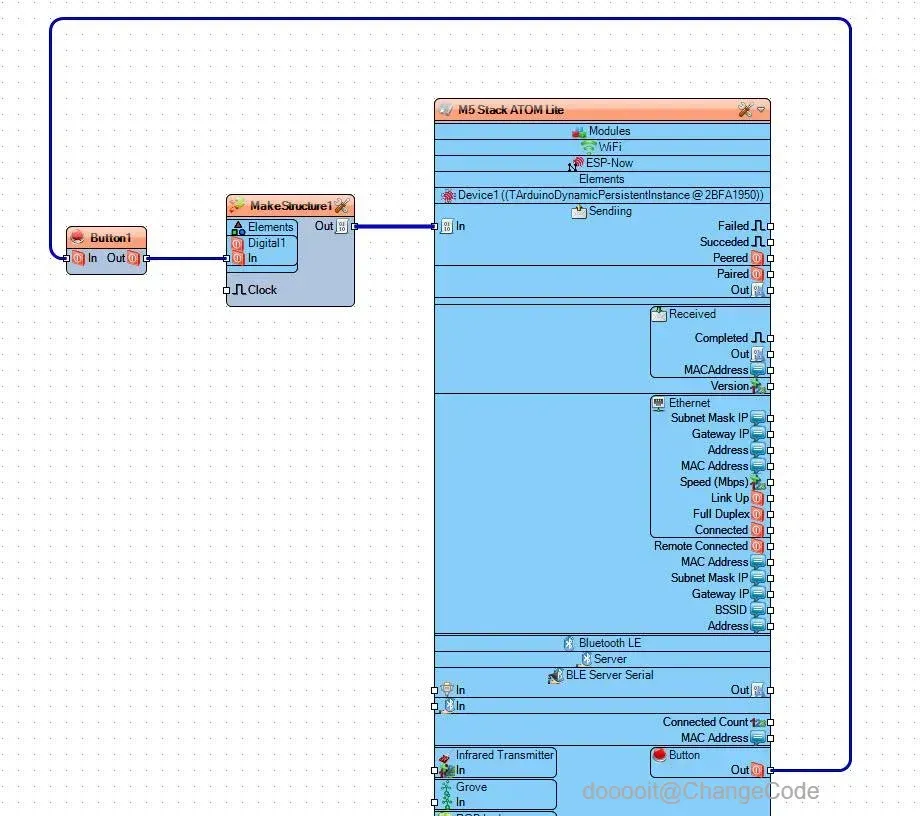This screenshot has height=816, width=920.
Task: Select the Grove In pin
Action: [435, 803]
